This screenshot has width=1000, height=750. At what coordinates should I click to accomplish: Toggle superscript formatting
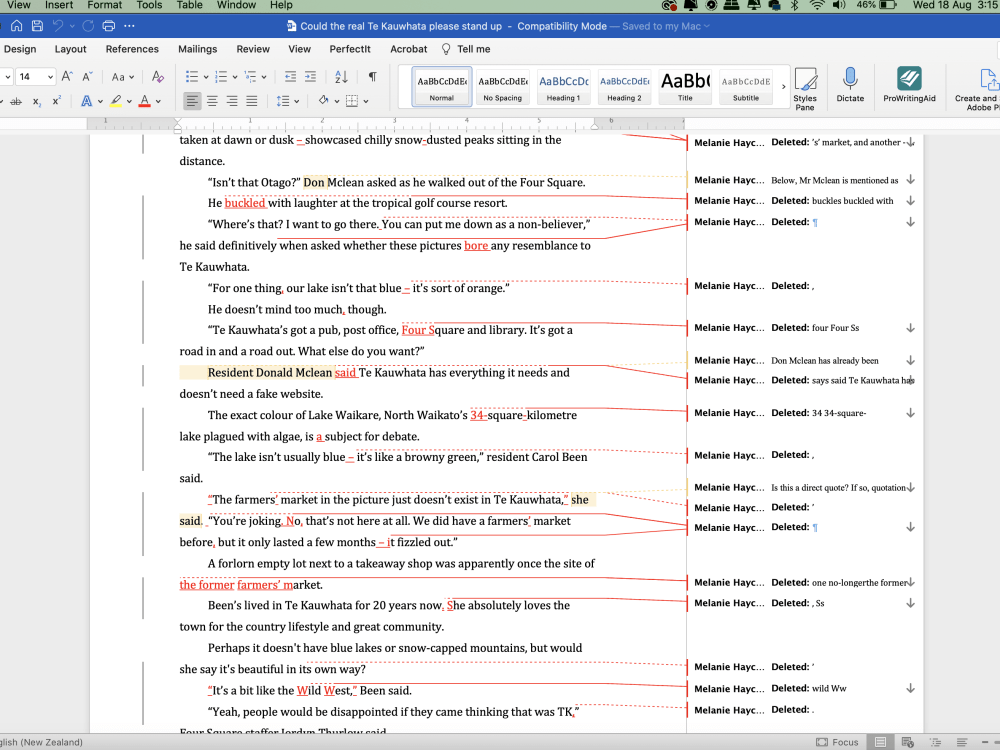coord(57,101)
